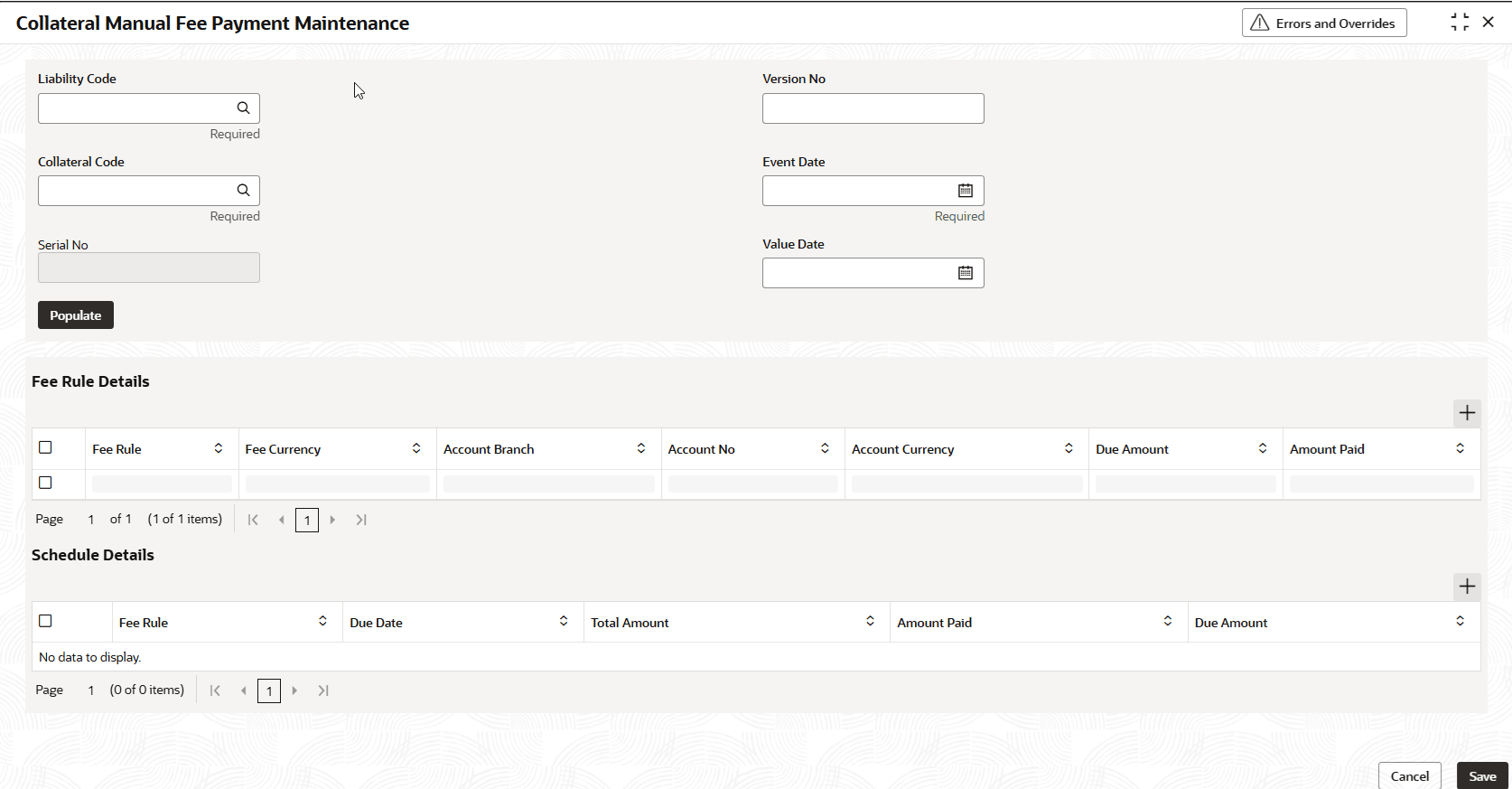Open Liability Code search lookup

(x=243, y=108)
